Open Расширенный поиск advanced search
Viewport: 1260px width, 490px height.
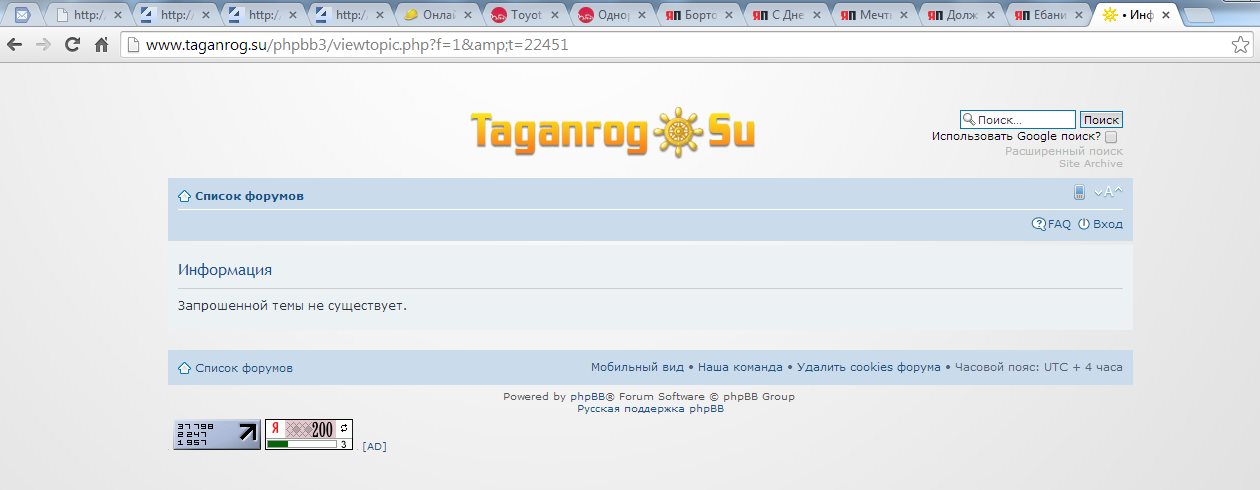[x=1064, y=151]
